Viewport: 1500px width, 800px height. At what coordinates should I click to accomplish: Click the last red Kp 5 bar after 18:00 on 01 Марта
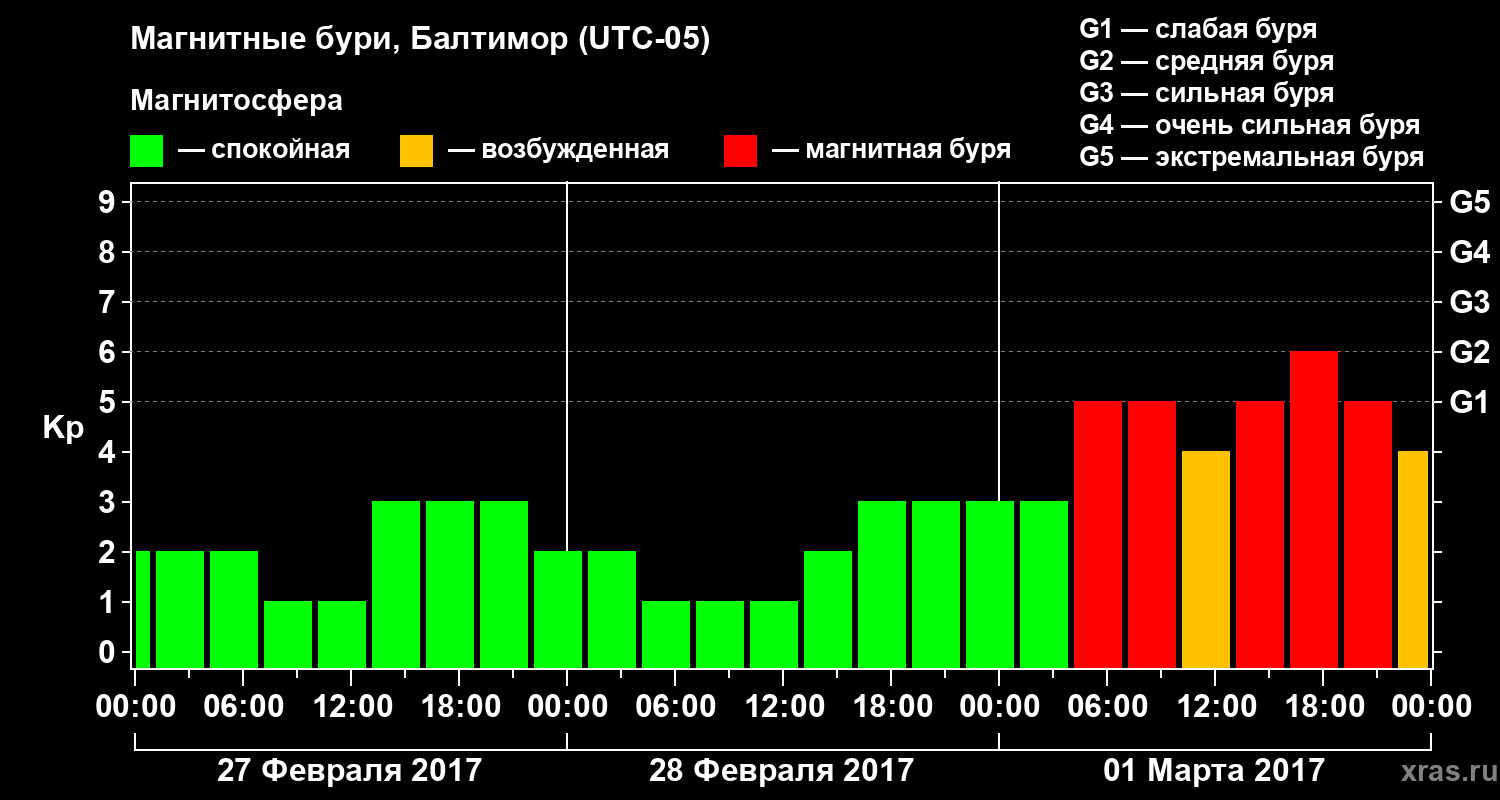coord(1368,535)
